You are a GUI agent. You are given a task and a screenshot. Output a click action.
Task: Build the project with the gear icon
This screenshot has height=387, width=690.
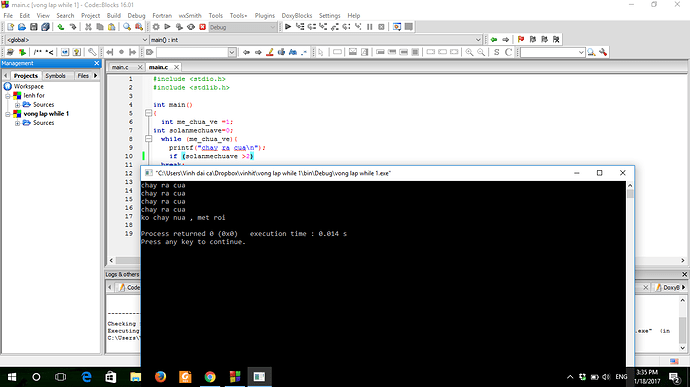[x=156, y=27]
